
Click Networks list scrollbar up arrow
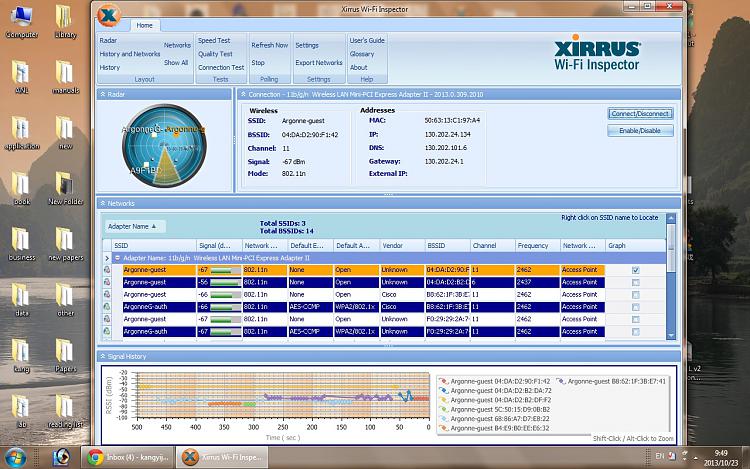click(671, 218)
